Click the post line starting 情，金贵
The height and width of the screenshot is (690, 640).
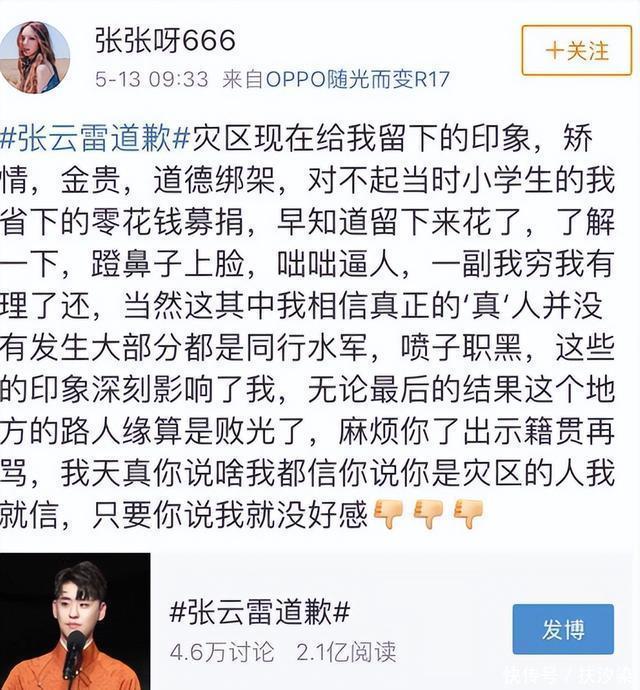pyautogui.click(x=307, y=180)
